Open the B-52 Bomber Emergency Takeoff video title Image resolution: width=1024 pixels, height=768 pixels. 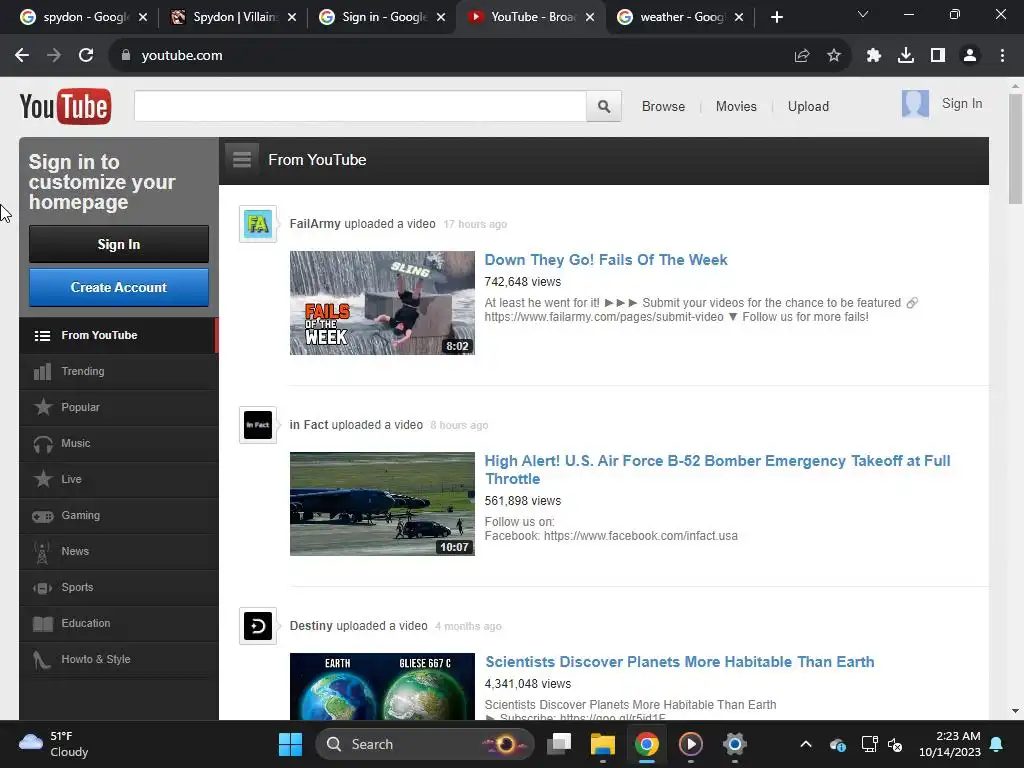717,470
